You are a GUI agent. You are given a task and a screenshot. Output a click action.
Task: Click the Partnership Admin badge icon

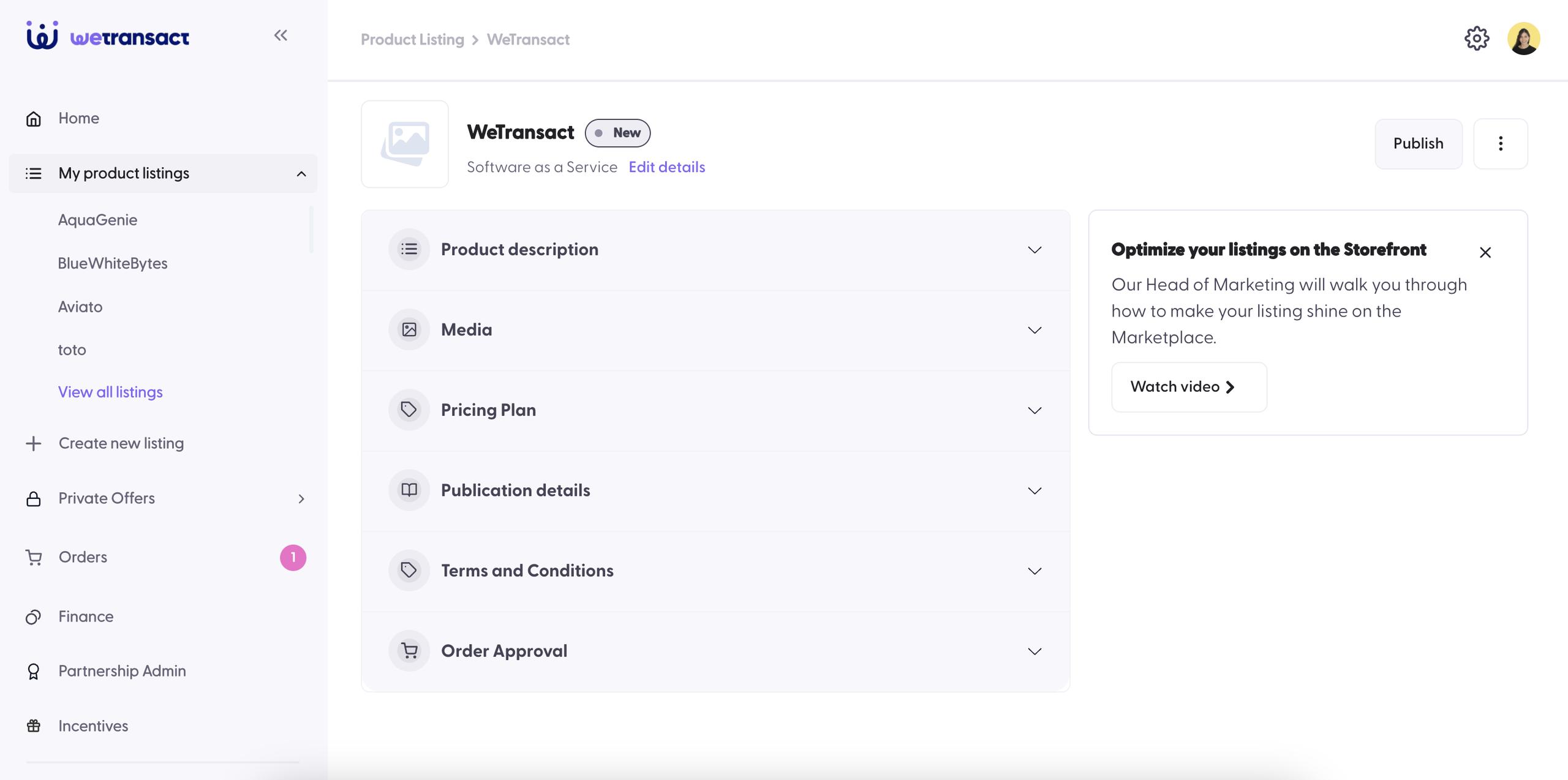click(x=34, y=671)
